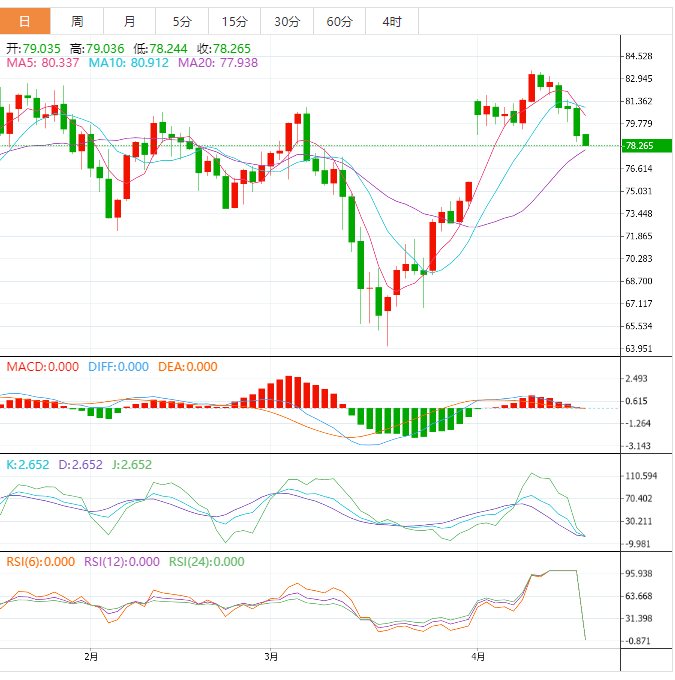Click the 3月 date axis marker
The height and width of the screenshot is (680, 675).
(271, 657)
